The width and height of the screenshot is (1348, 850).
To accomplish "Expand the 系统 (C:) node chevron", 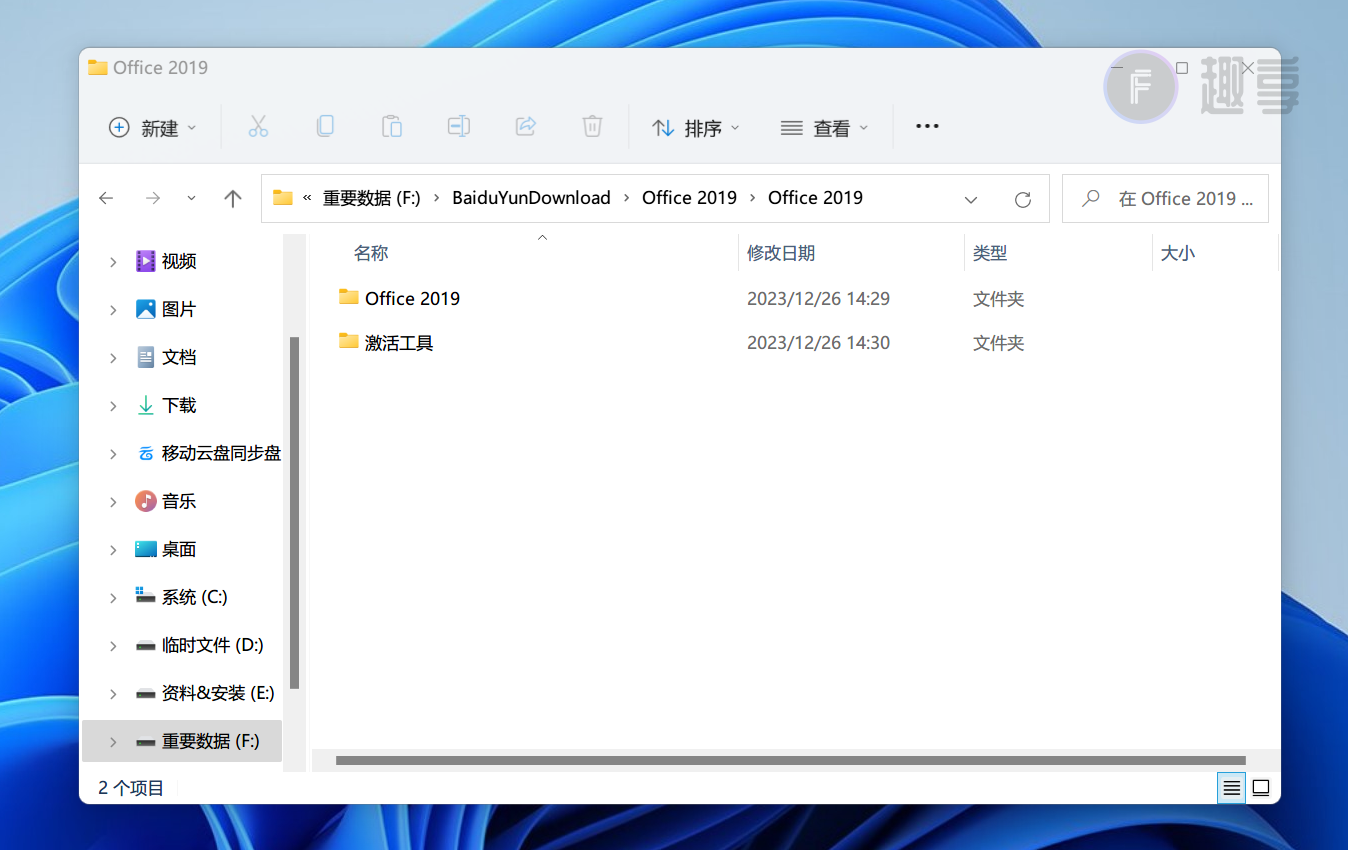I will tap(113, 598).
